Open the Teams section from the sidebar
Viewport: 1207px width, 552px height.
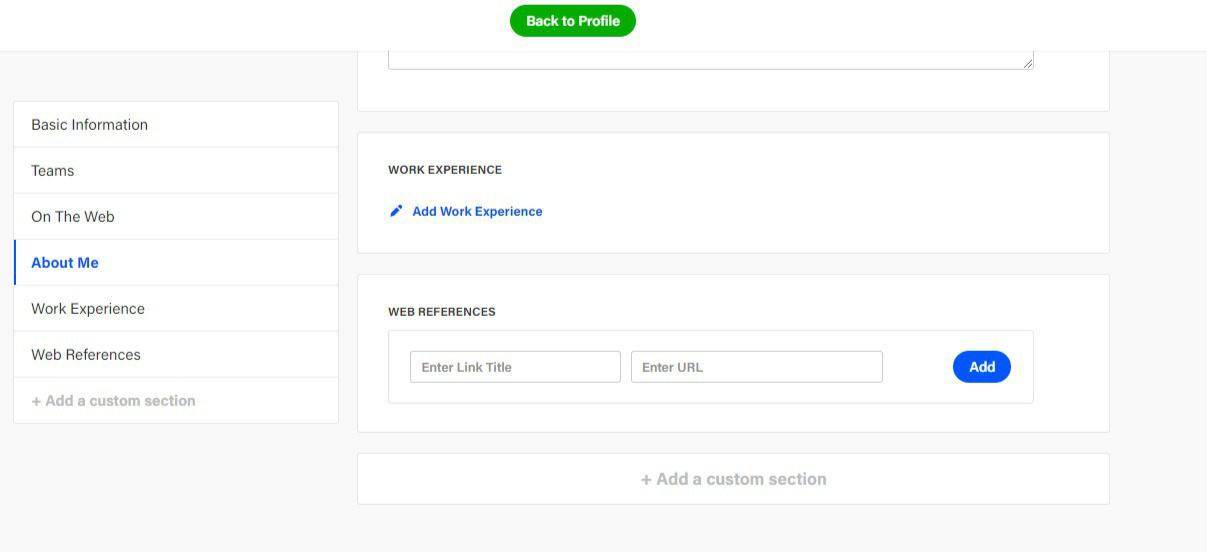coord(176,171)
